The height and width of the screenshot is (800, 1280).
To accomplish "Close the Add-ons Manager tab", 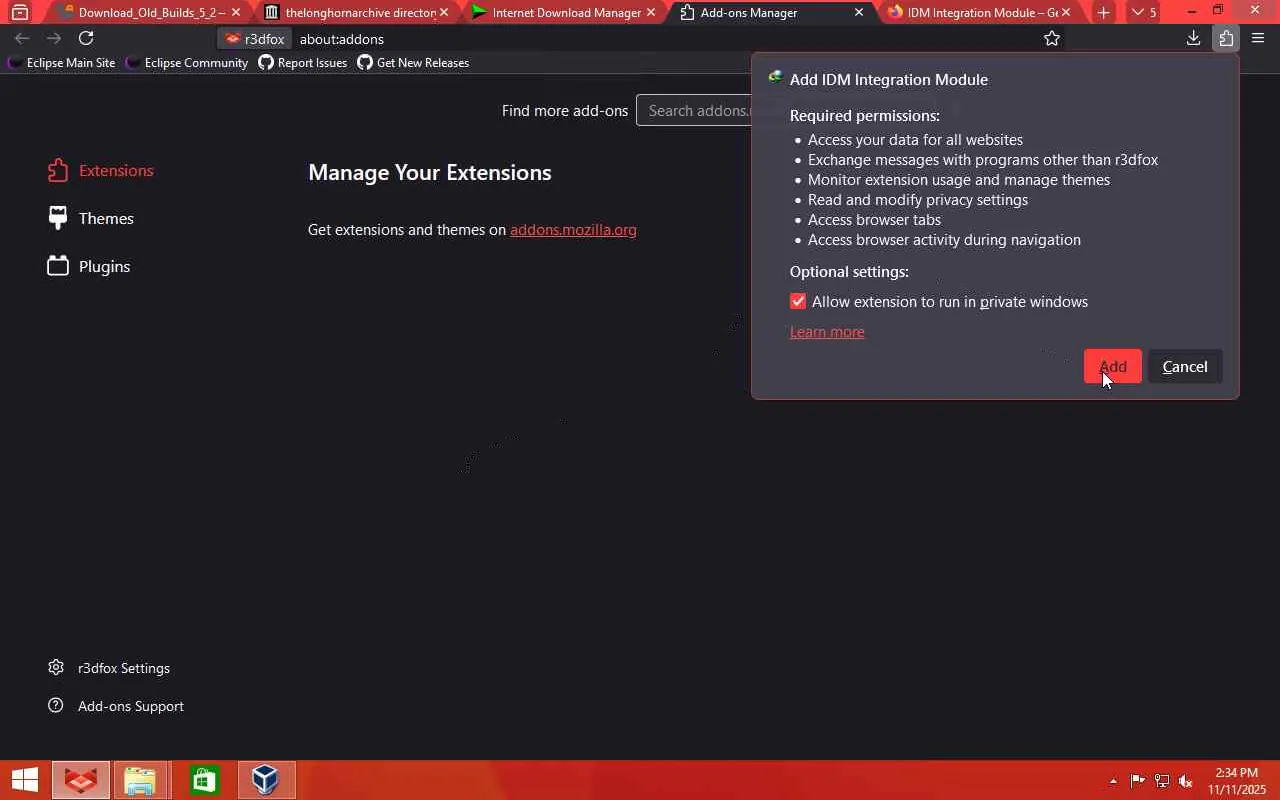I will click(858, 13).
